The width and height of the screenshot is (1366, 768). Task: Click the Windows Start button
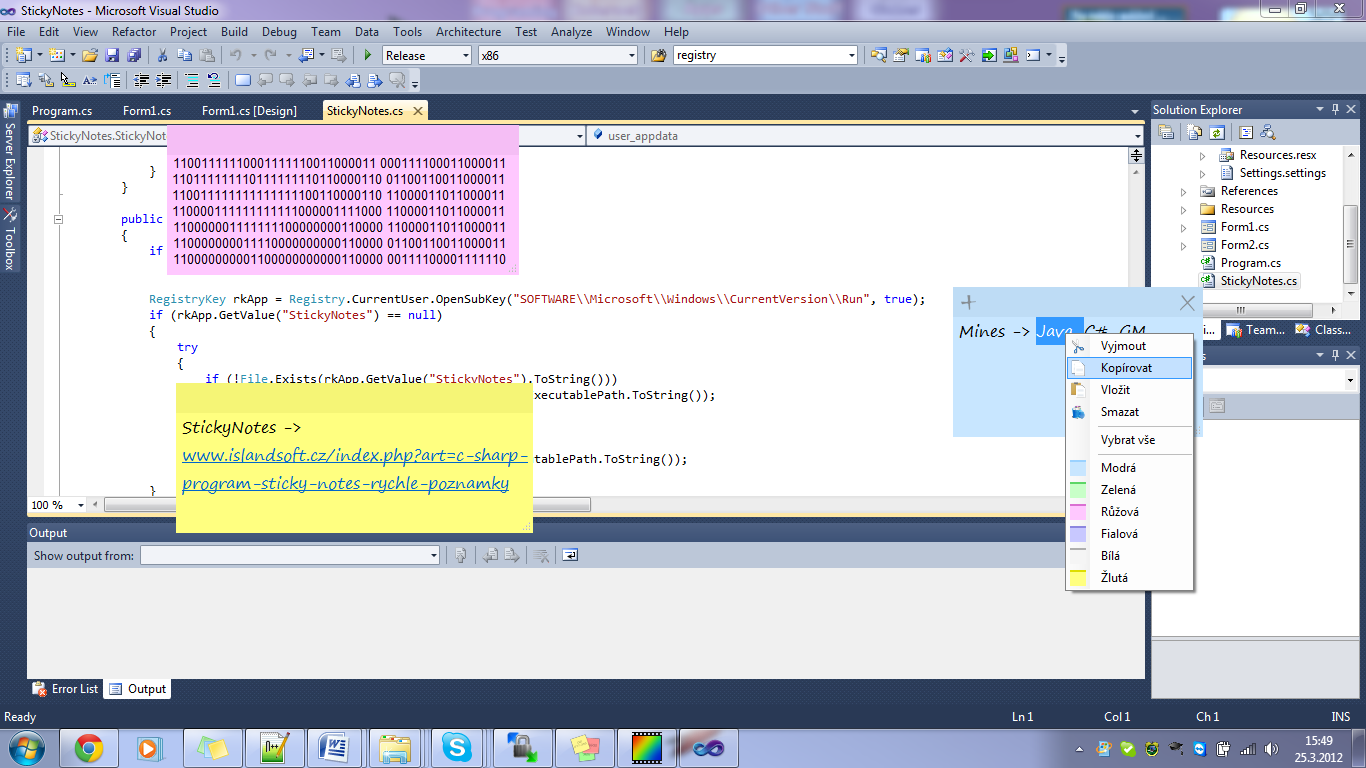click(x=25, y=747)
